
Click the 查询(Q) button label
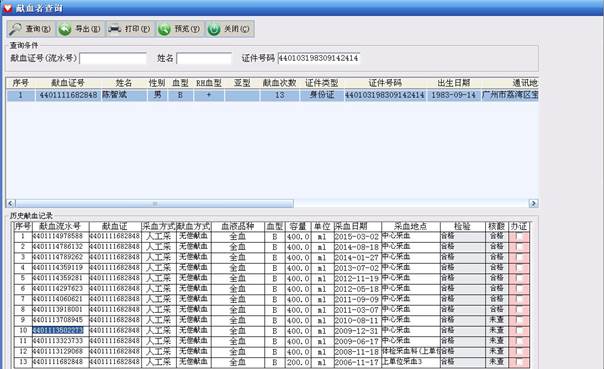(38, 29)
